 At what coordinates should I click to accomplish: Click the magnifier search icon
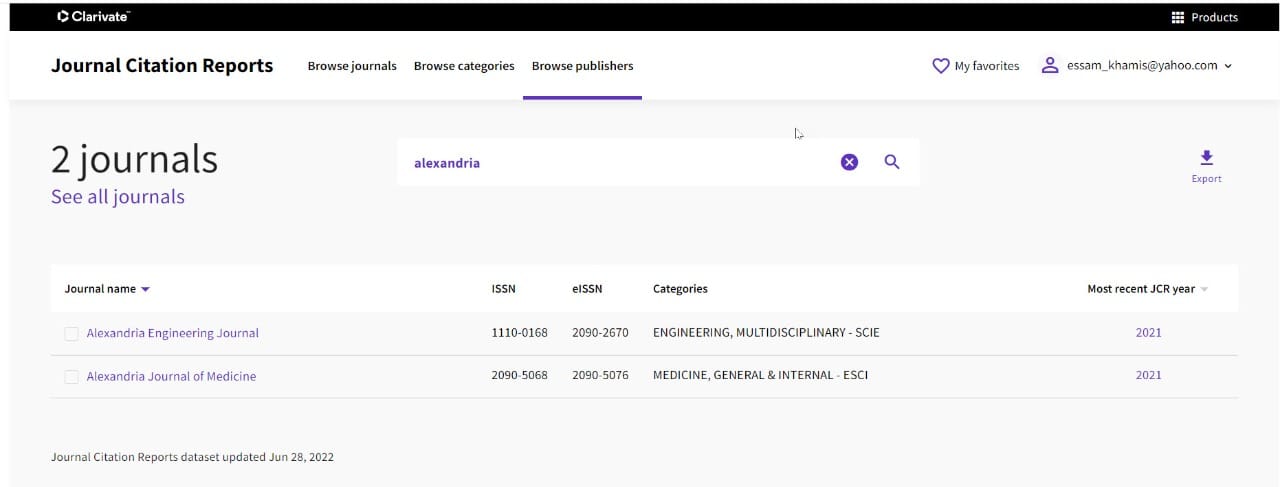892,162
